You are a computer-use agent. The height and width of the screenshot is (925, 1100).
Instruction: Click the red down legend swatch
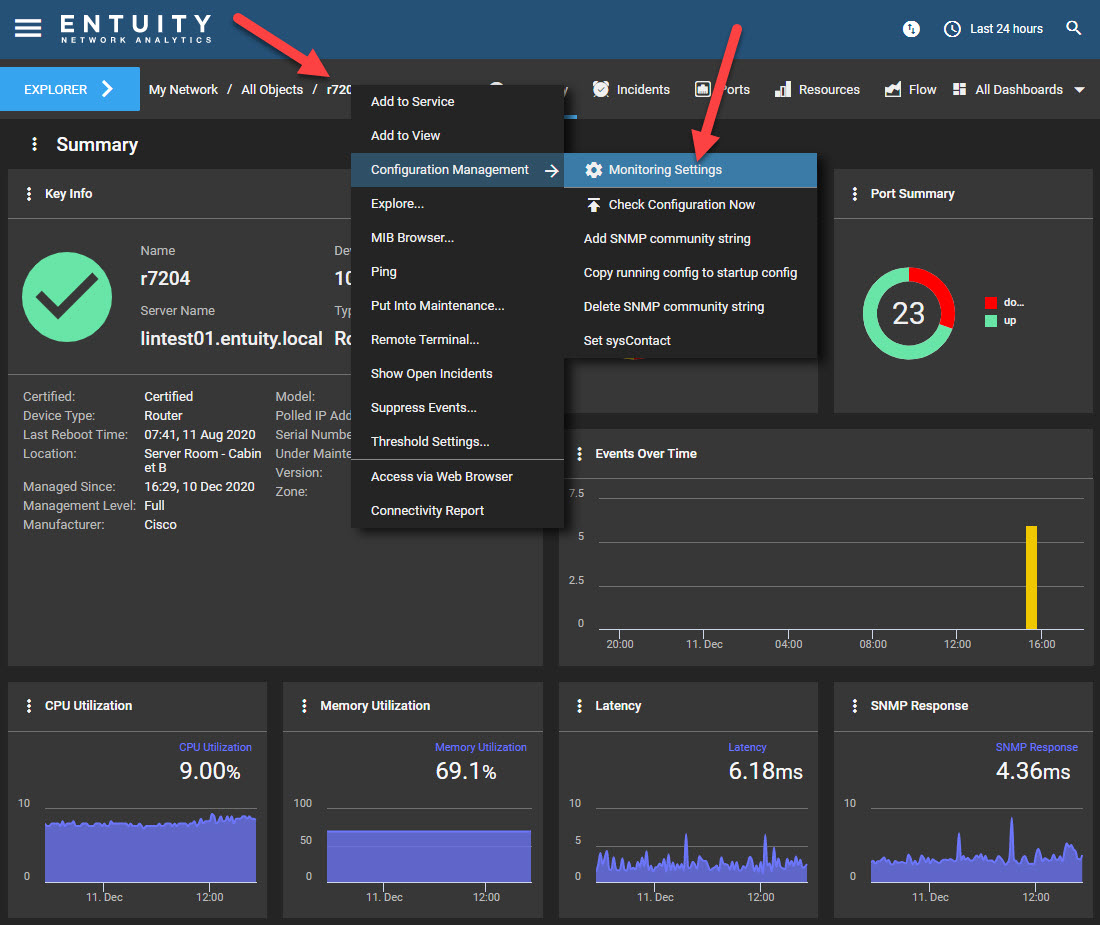tap(991, 303)
